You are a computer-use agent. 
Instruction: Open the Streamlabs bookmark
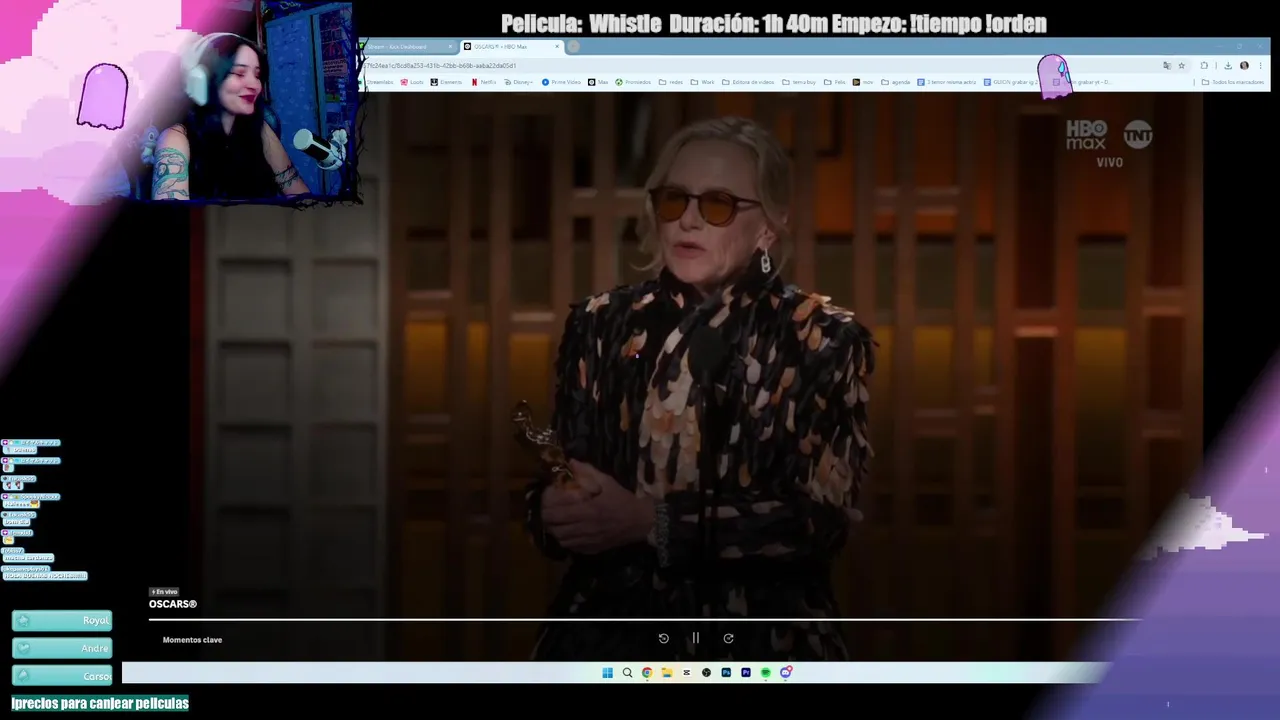(379, 82)
